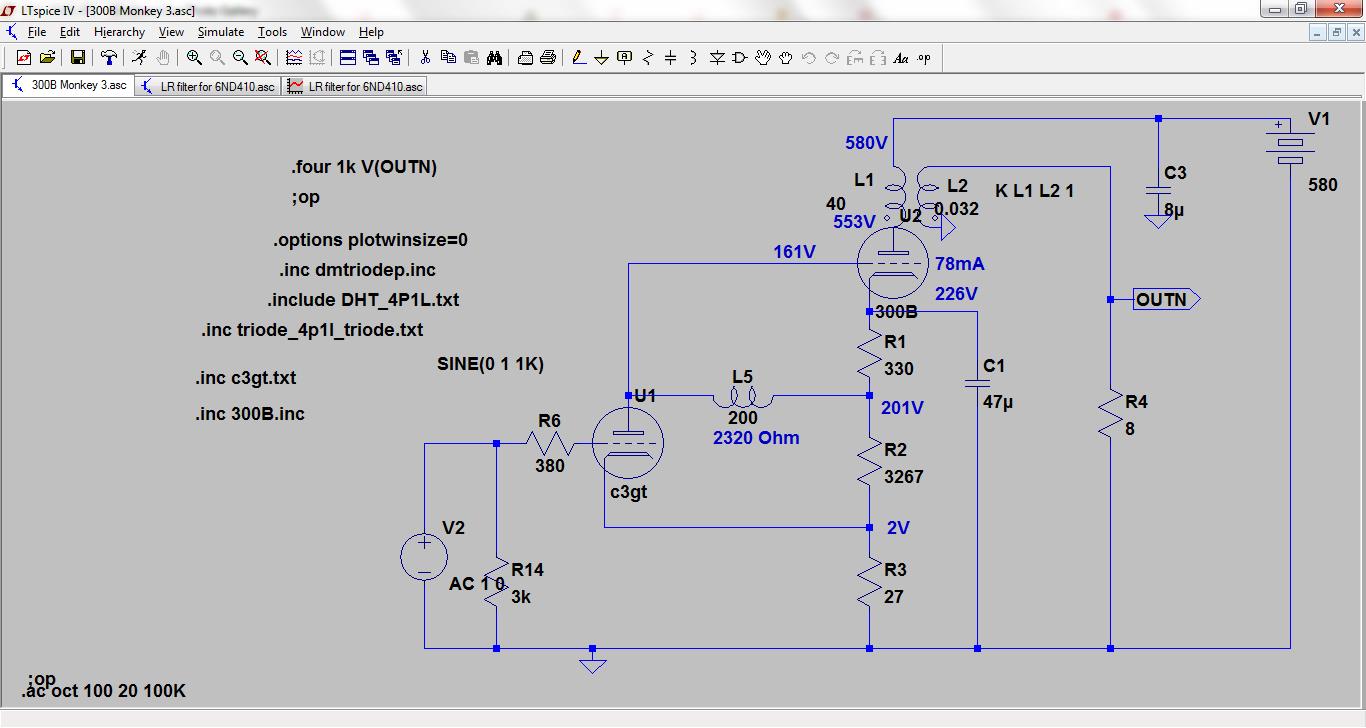
Task: Click the V2 voltage source symbol
Action: tap(424, 557)
